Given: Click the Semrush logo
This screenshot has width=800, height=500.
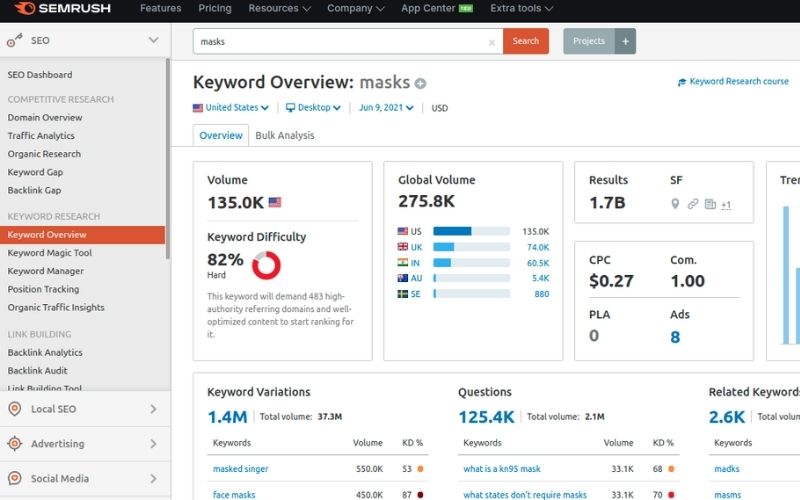Looking at the screenshot, I should pyautogui.click(x=62, y=8).
